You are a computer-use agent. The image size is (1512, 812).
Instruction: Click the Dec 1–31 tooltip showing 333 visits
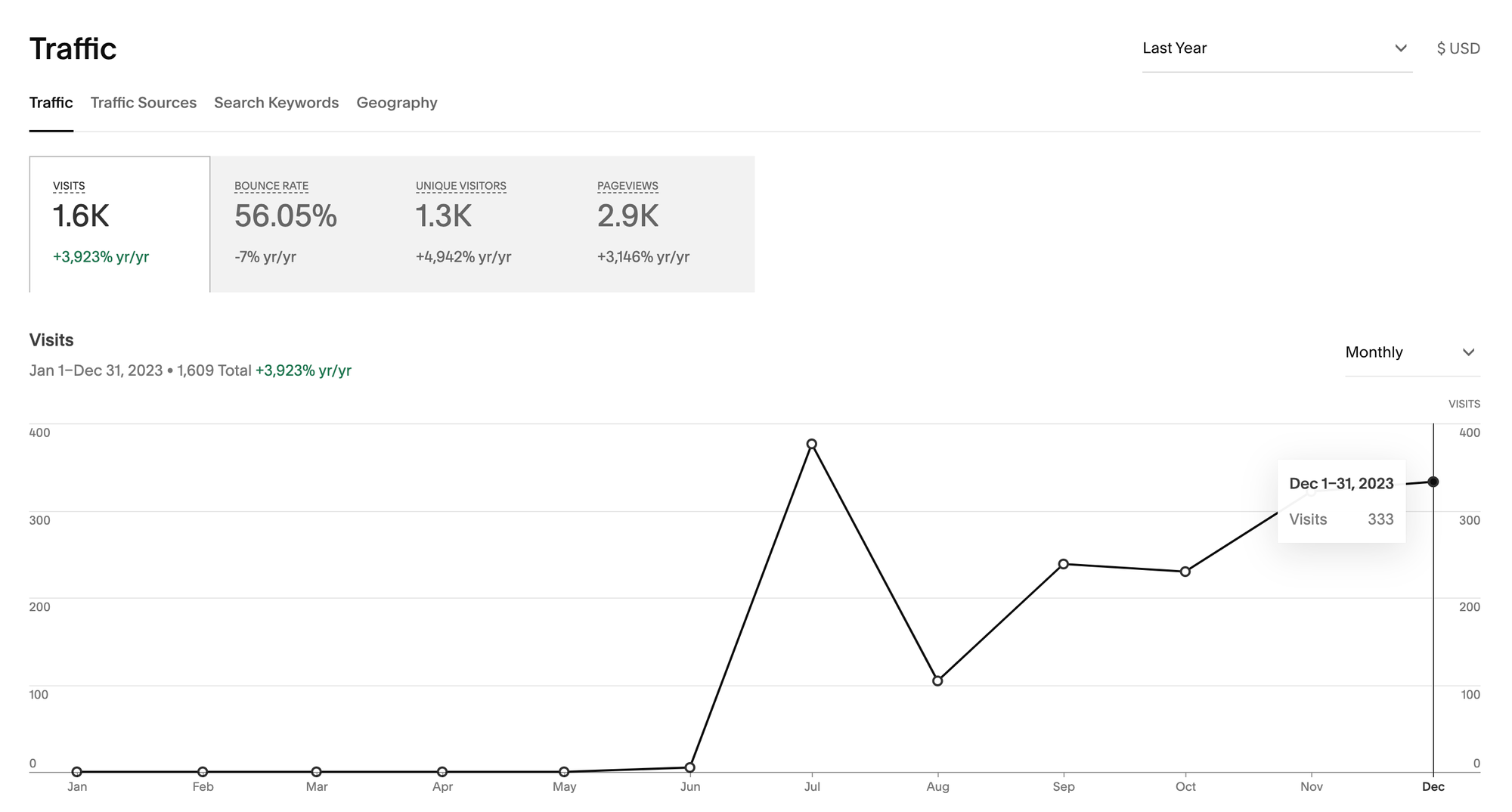(1341, 501)
